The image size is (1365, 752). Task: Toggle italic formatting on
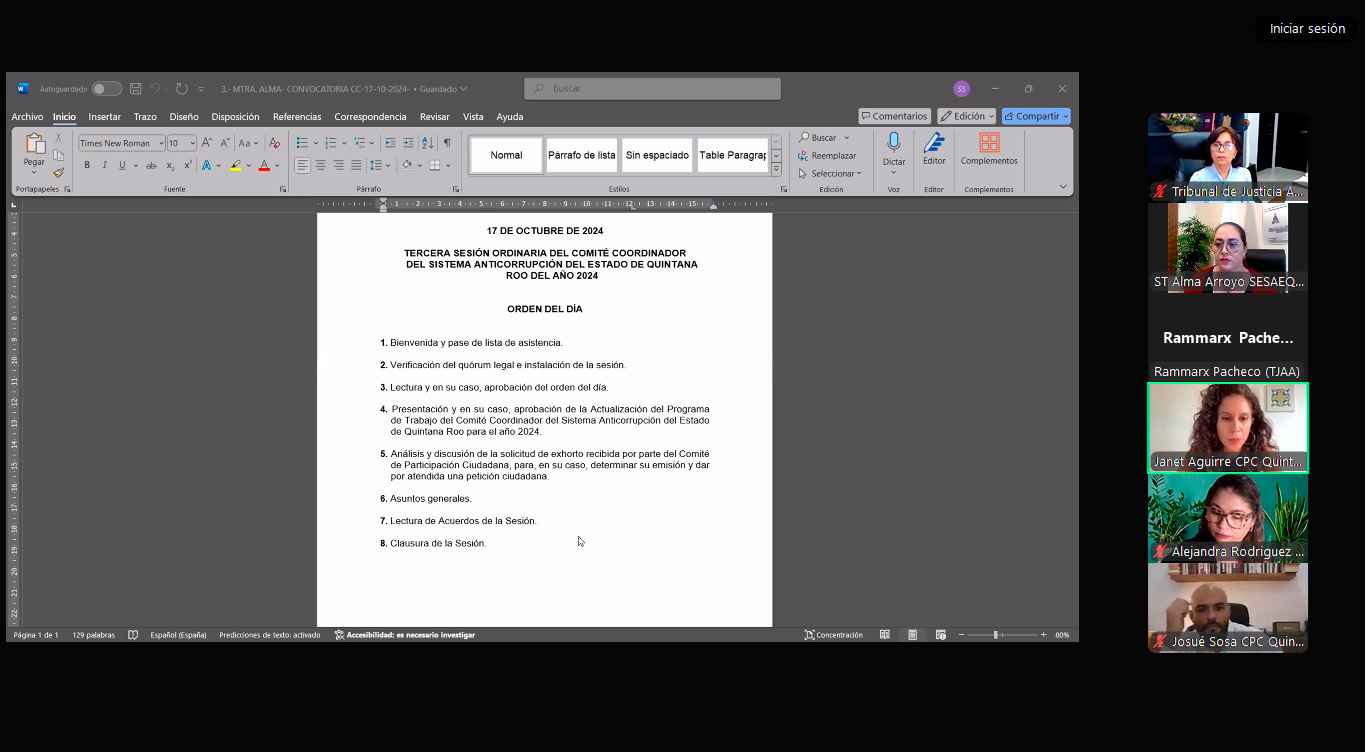coord(104,165)
